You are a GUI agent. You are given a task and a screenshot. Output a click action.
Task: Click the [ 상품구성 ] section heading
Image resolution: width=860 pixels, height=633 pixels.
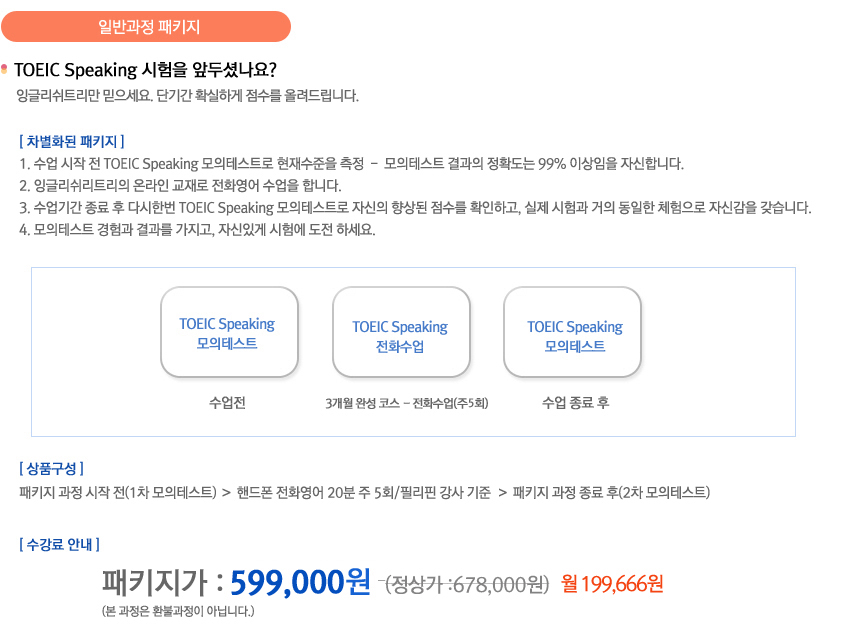tap(52, 468)
